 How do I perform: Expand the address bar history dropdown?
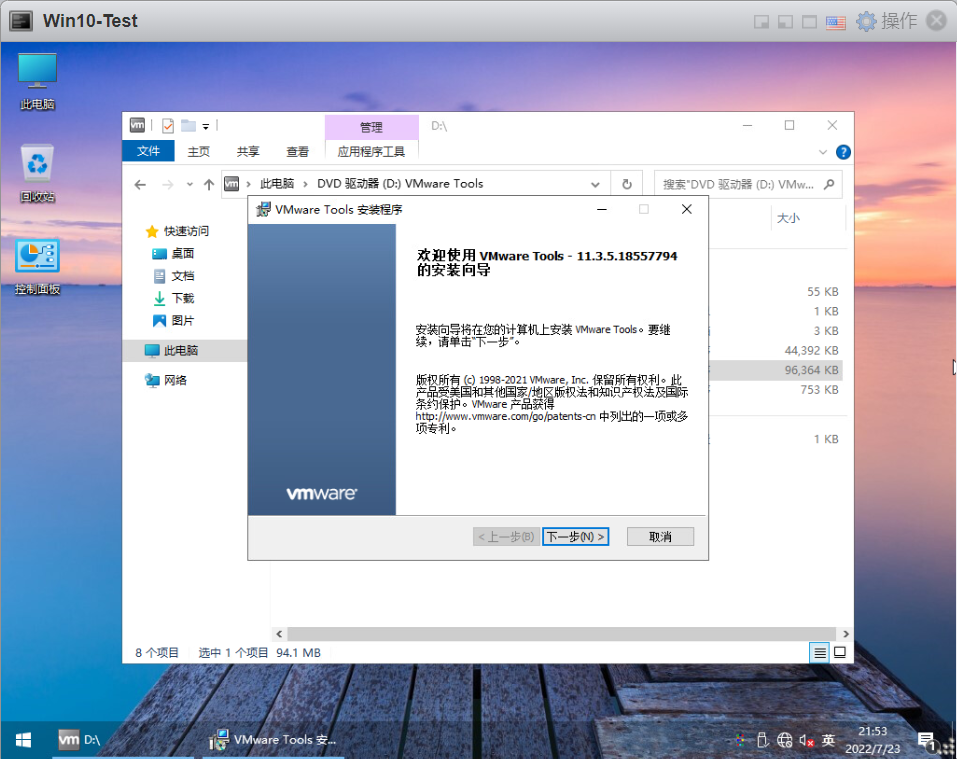(595, 184)
